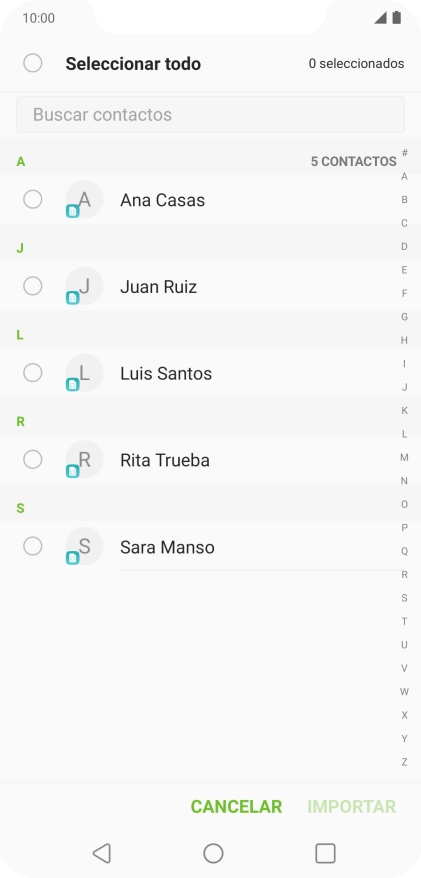Tap the Android home circle icon

213,853
